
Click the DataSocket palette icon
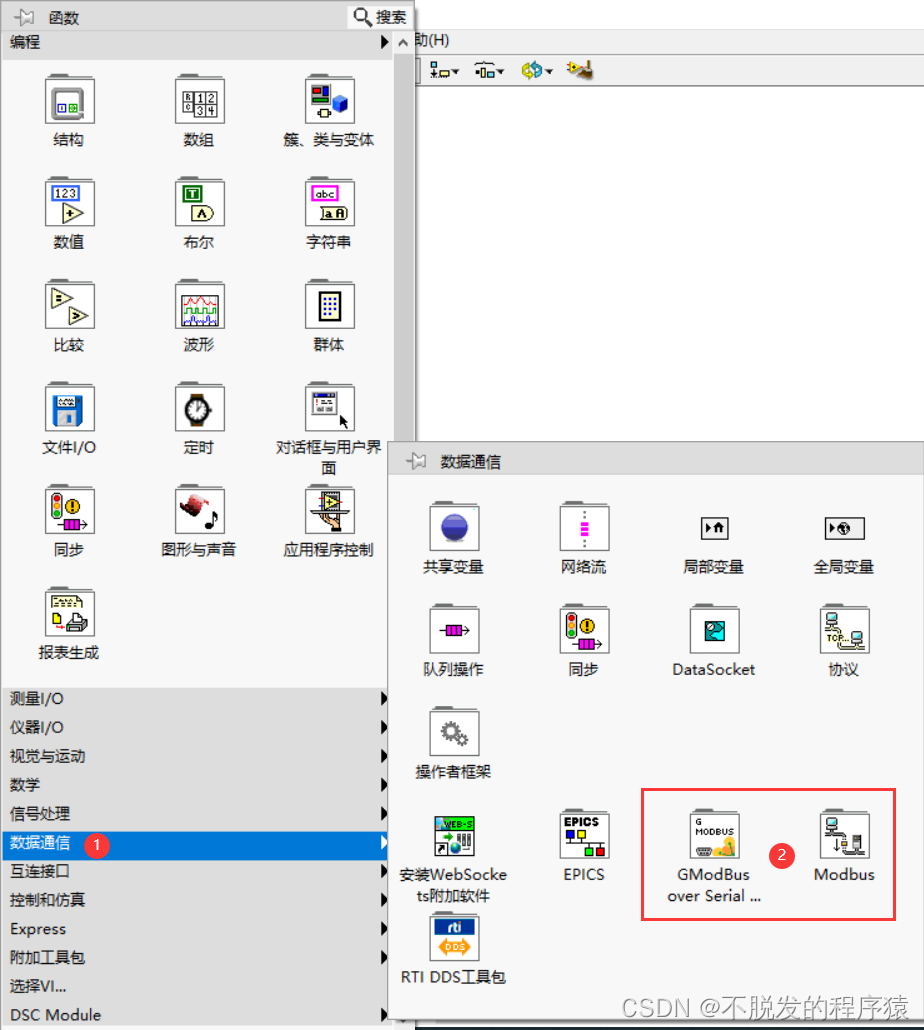(x=713, y=630)
